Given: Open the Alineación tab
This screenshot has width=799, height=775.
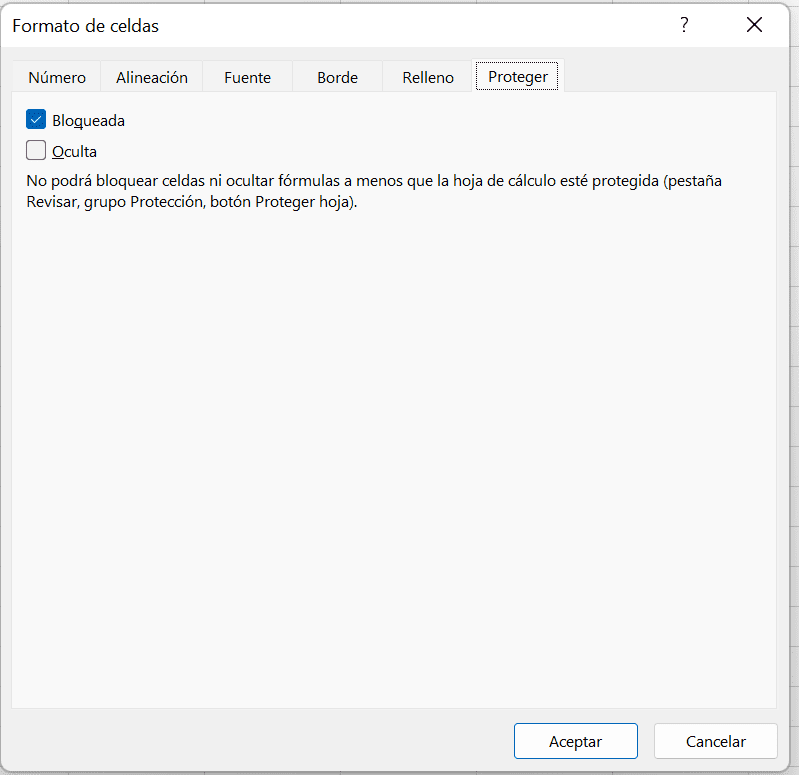Looking at the screenshot, I should tap(152, 77).
